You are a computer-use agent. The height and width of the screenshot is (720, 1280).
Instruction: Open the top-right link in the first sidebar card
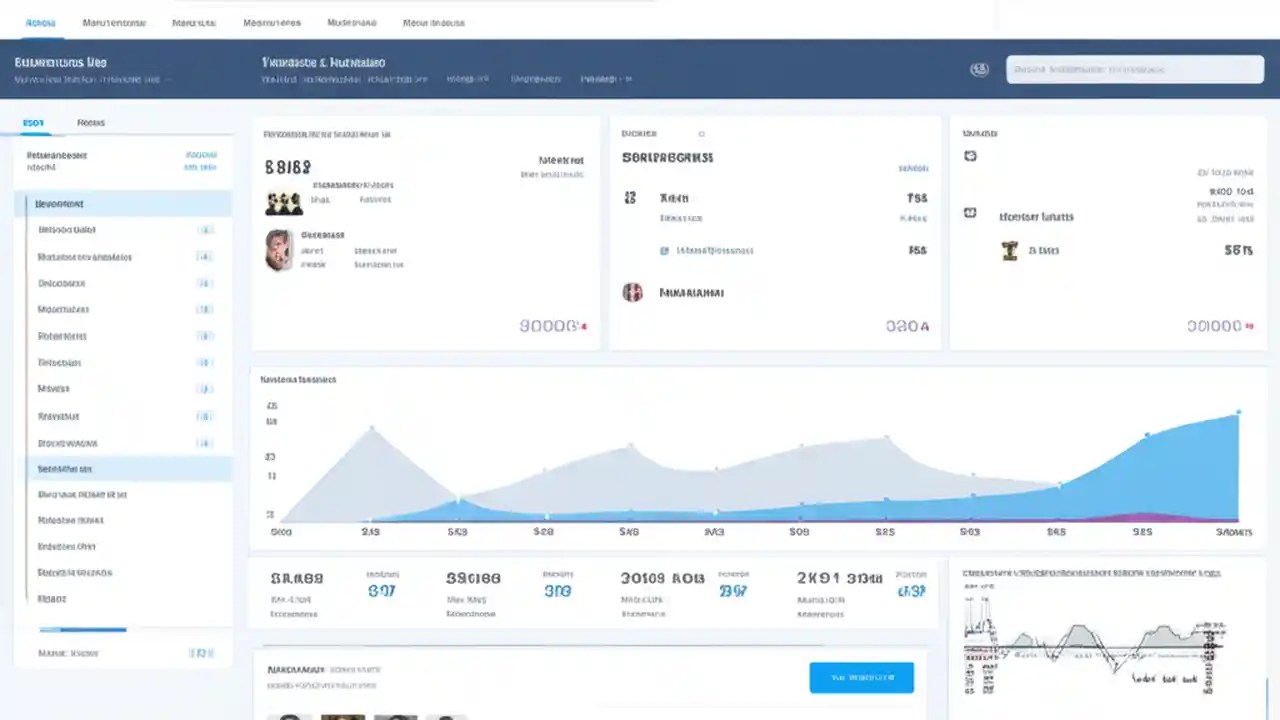coord(201,155)
